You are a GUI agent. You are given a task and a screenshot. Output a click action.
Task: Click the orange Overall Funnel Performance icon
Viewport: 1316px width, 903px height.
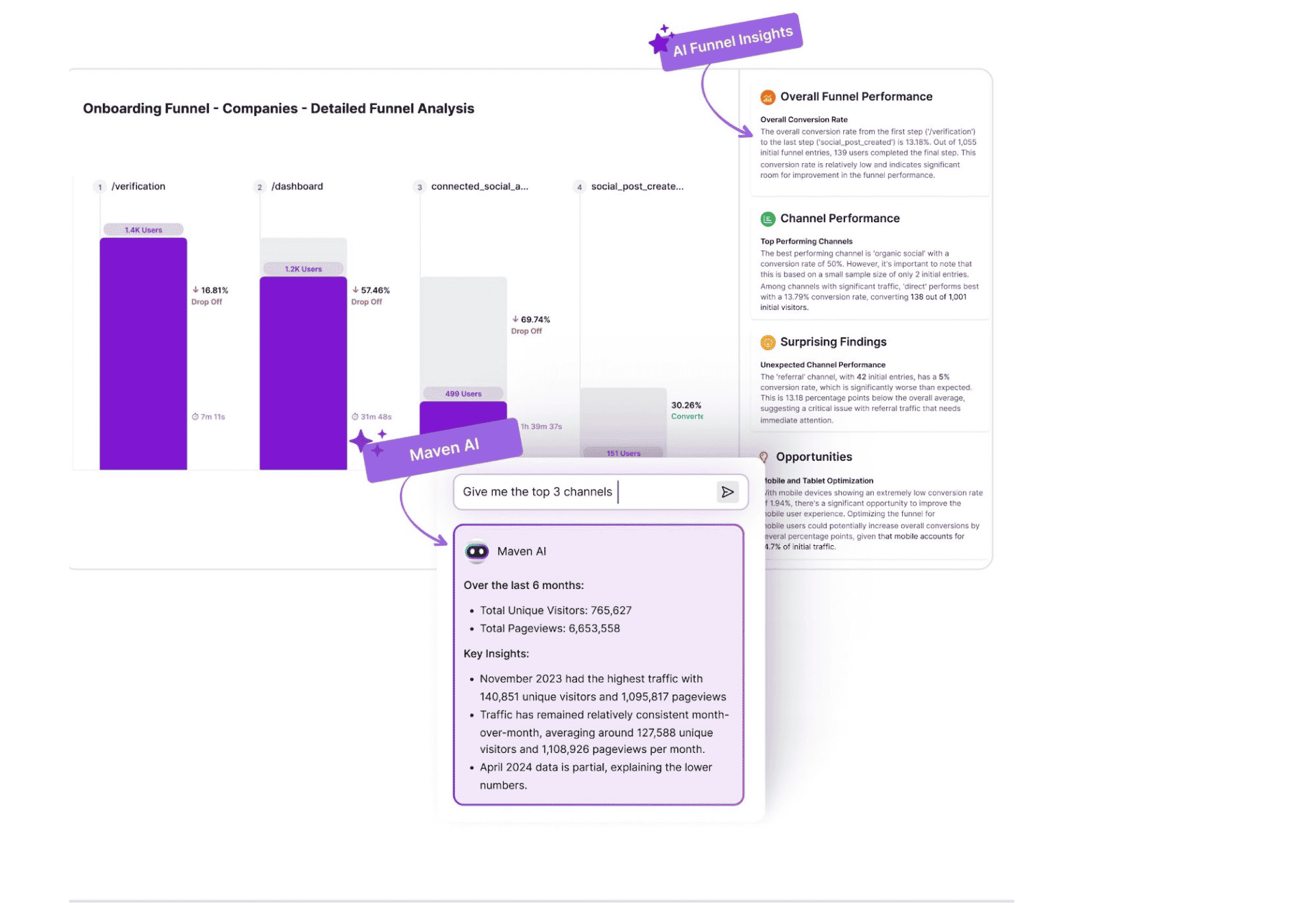[768, 97]
